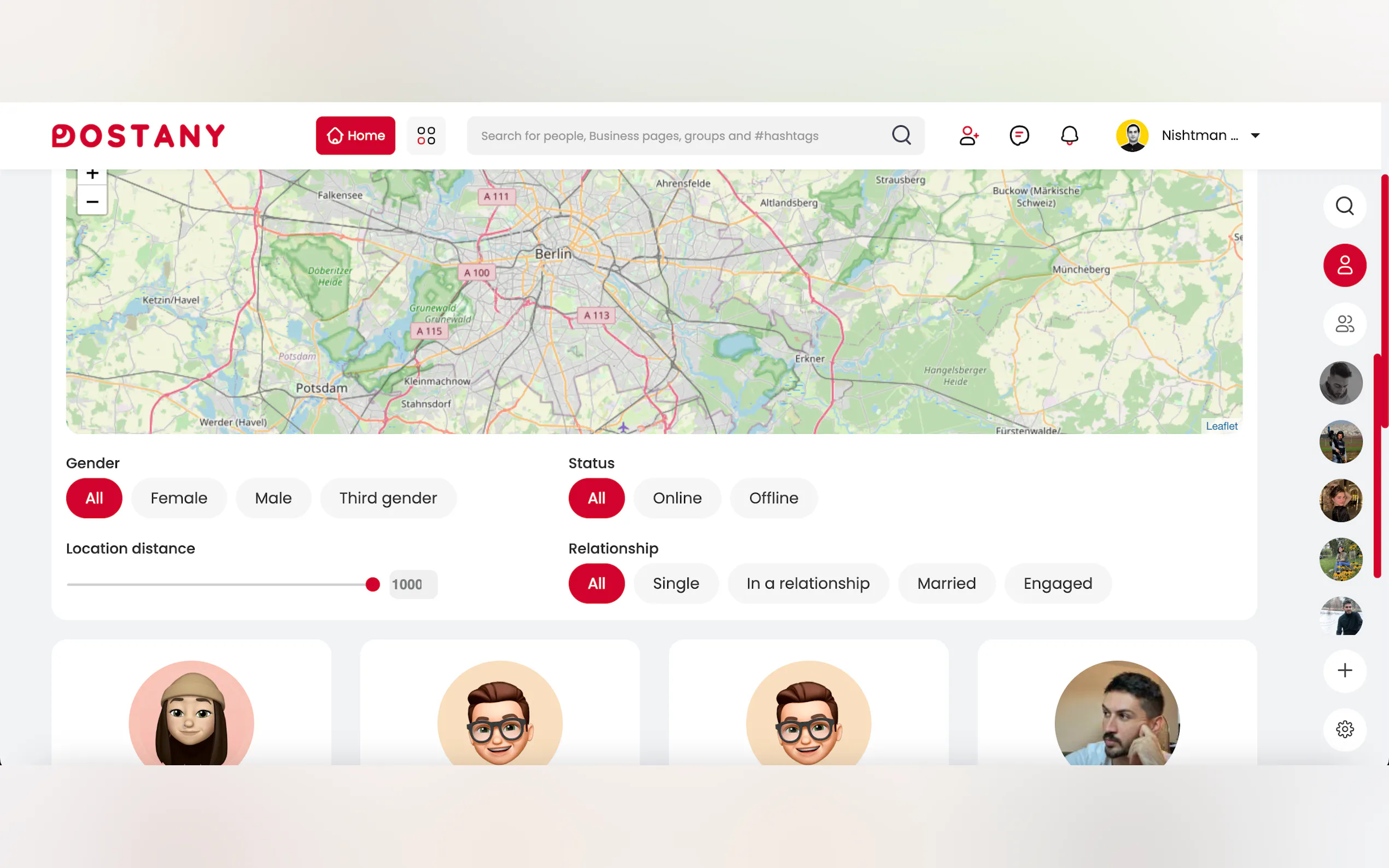This screenshot has height=868, width=1389.
Task: Expand the Nishtman profile dropdown arrow
Action: 1255,136
